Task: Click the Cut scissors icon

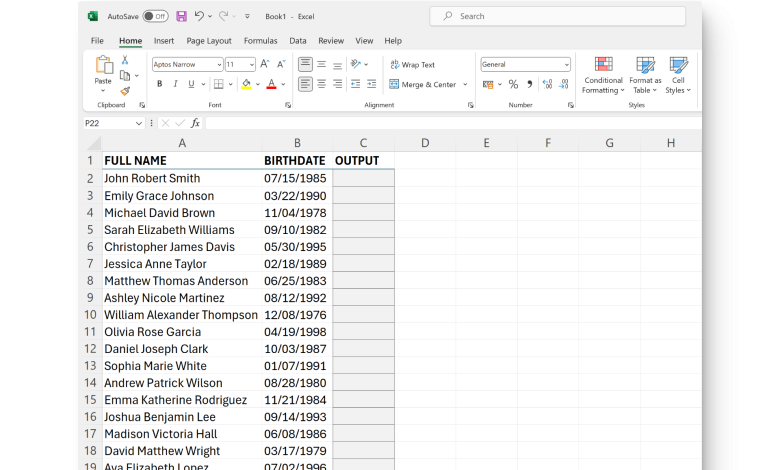Action: [125, 59]
